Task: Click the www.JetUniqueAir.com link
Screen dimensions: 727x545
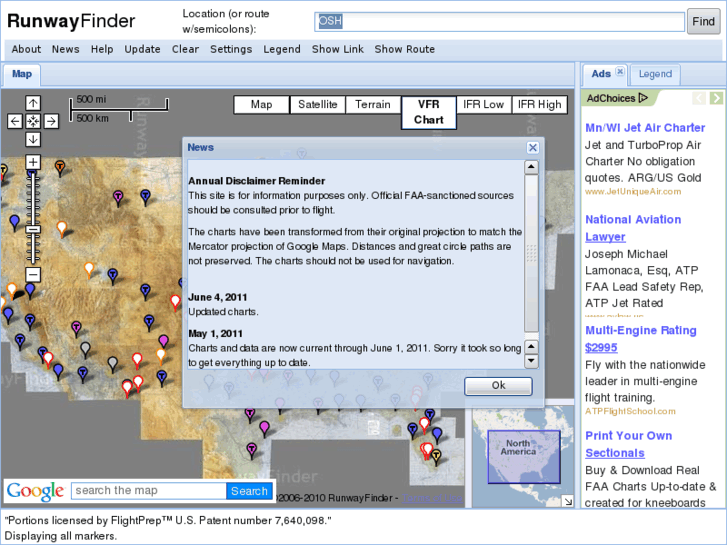Action: coord(633,192)
